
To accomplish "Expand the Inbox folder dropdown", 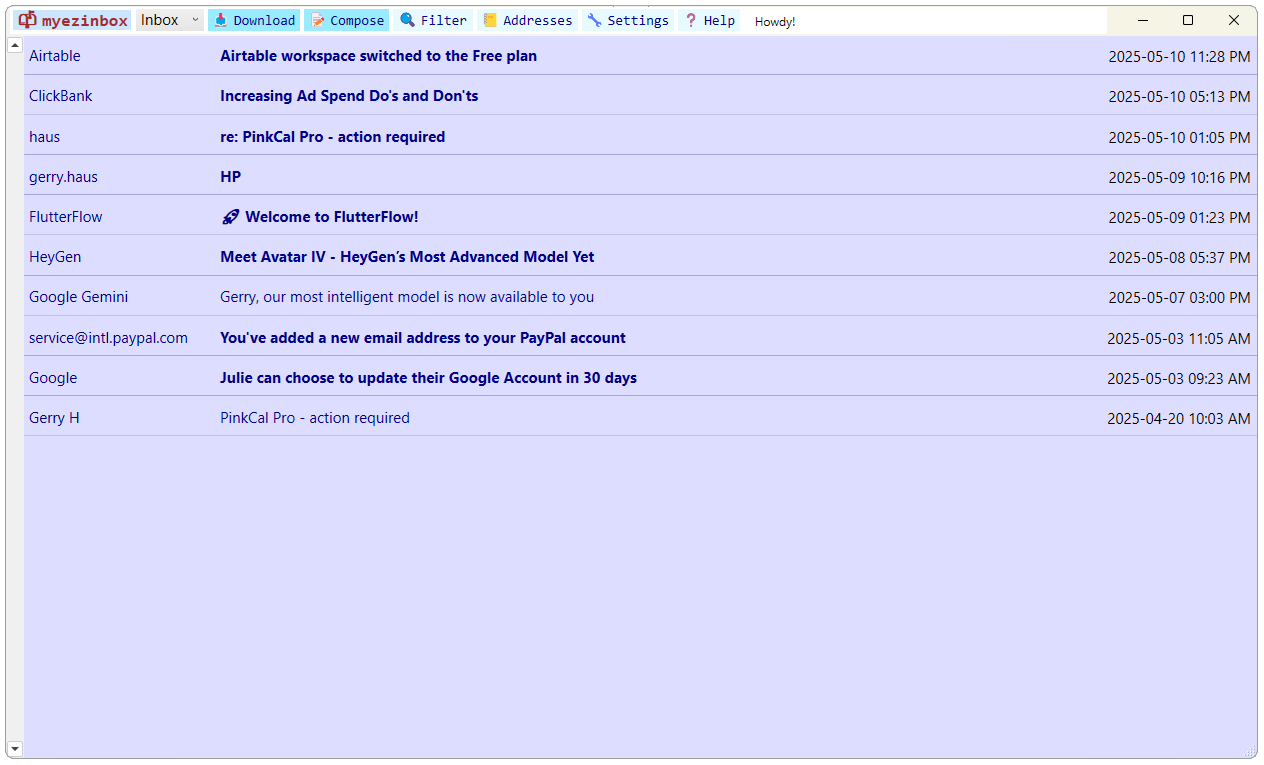I will pyautogui.click(x=194, y=19).
